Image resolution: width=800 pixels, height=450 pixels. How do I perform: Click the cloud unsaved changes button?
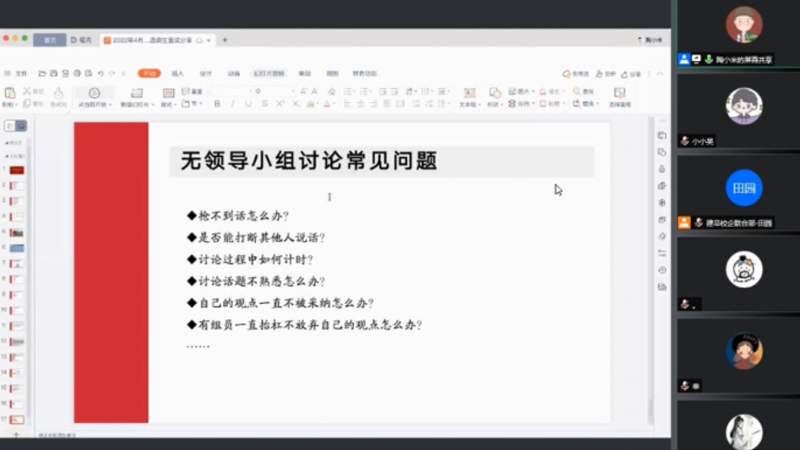(576, 74)
